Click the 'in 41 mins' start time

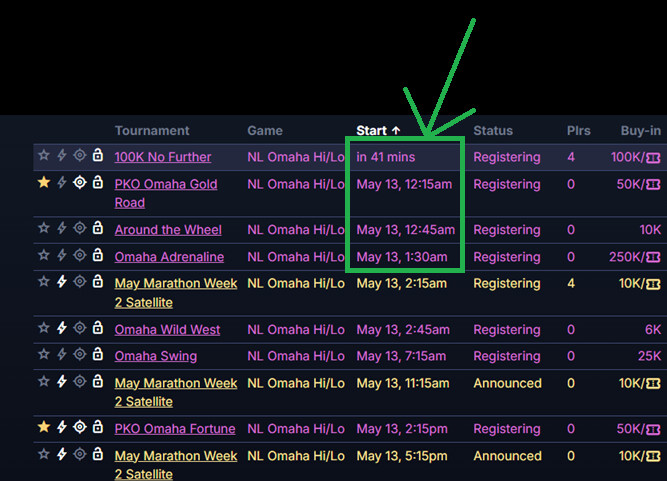pyautogui.click(x=385, y=157)
